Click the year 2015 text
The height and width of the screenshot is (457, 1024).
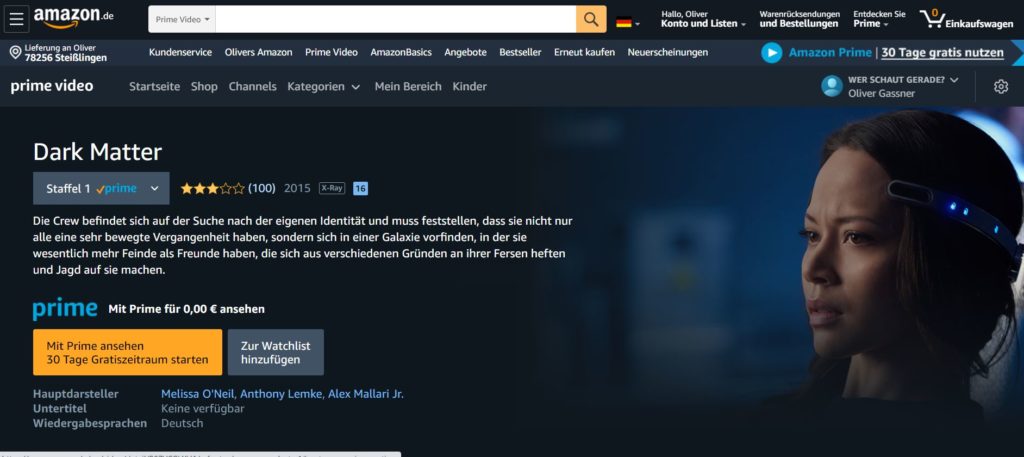tap(297, 188)
